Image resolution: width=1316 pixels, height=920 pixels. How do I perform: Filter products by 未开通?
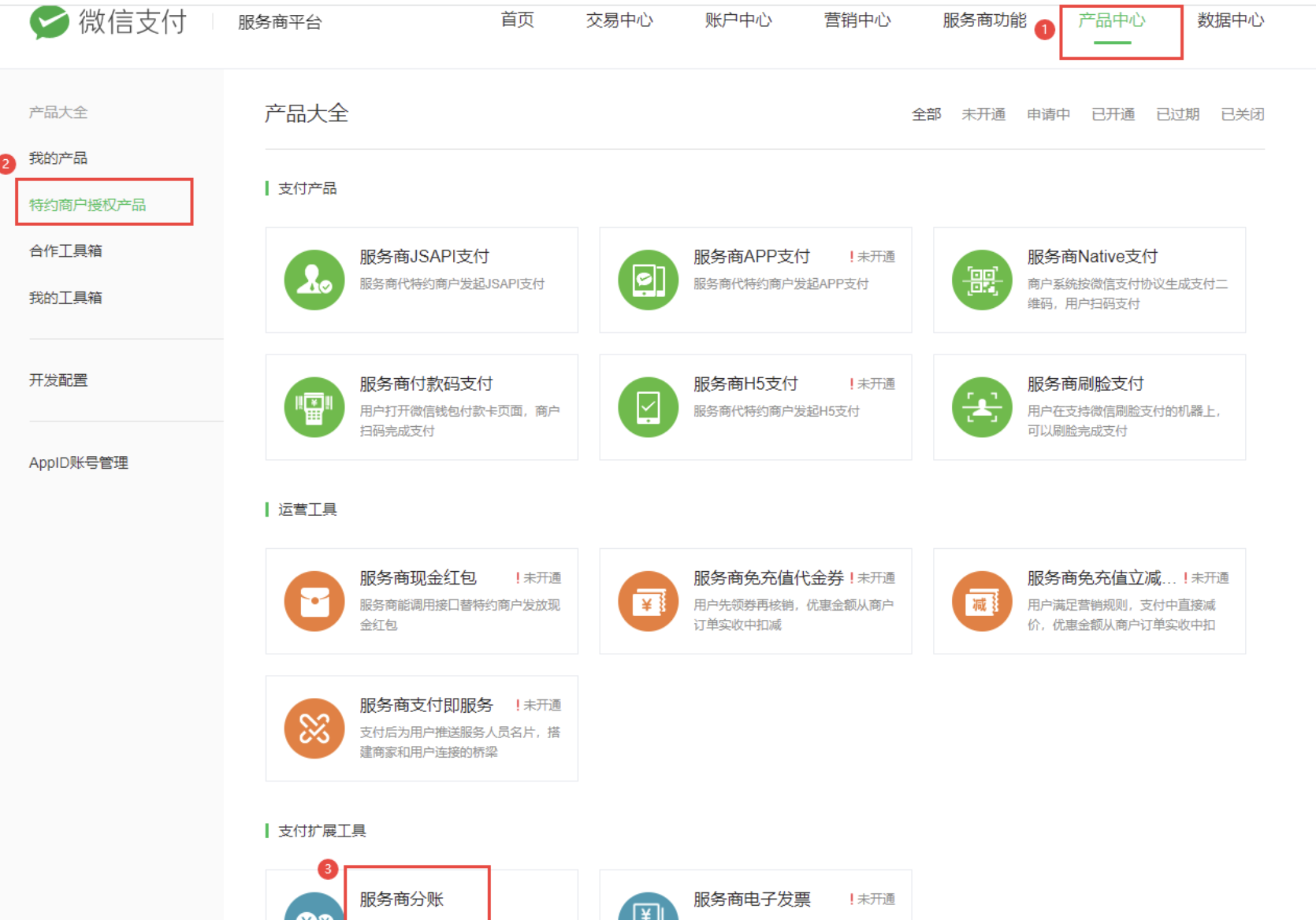983,114
